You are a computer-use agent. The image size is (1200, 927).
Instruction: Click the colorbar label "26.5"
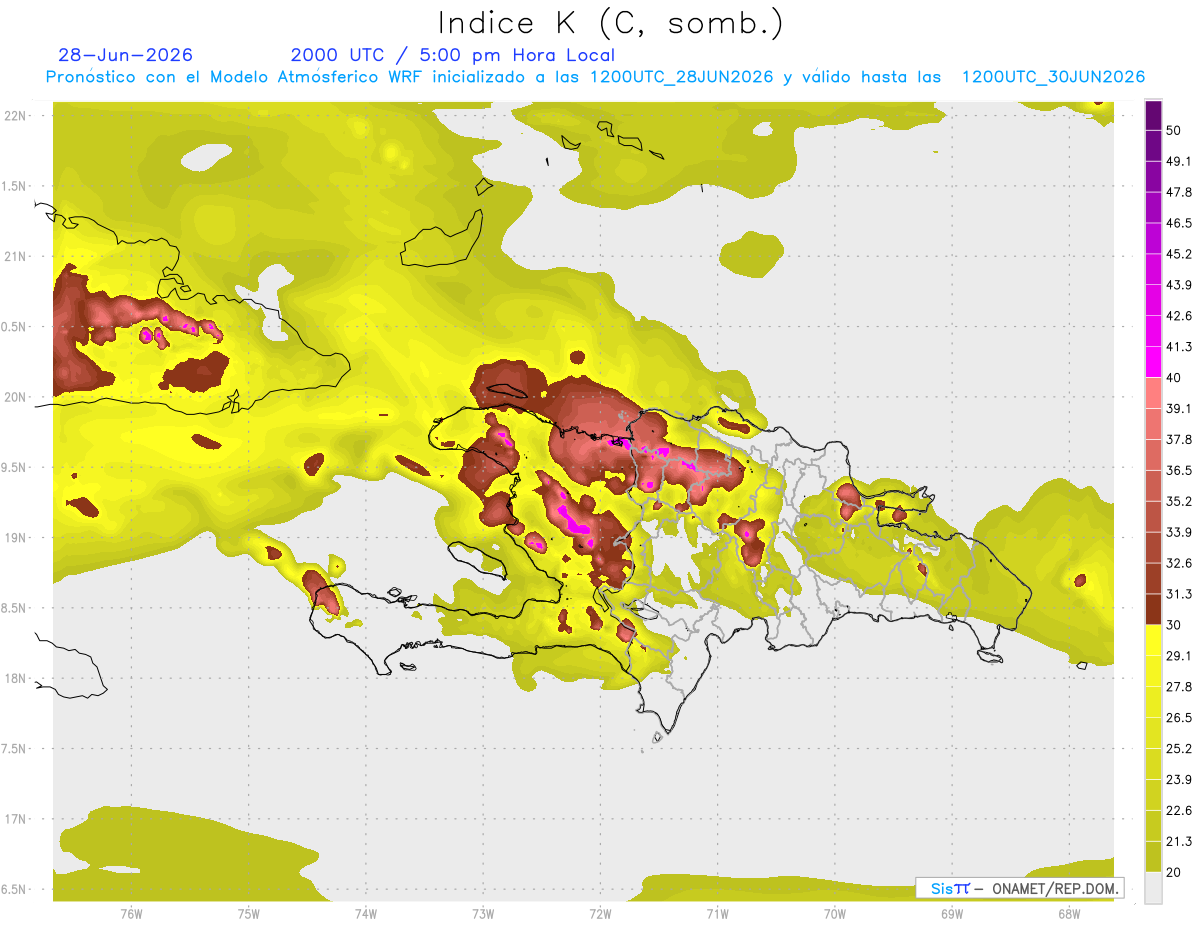tap(1179, 718)
